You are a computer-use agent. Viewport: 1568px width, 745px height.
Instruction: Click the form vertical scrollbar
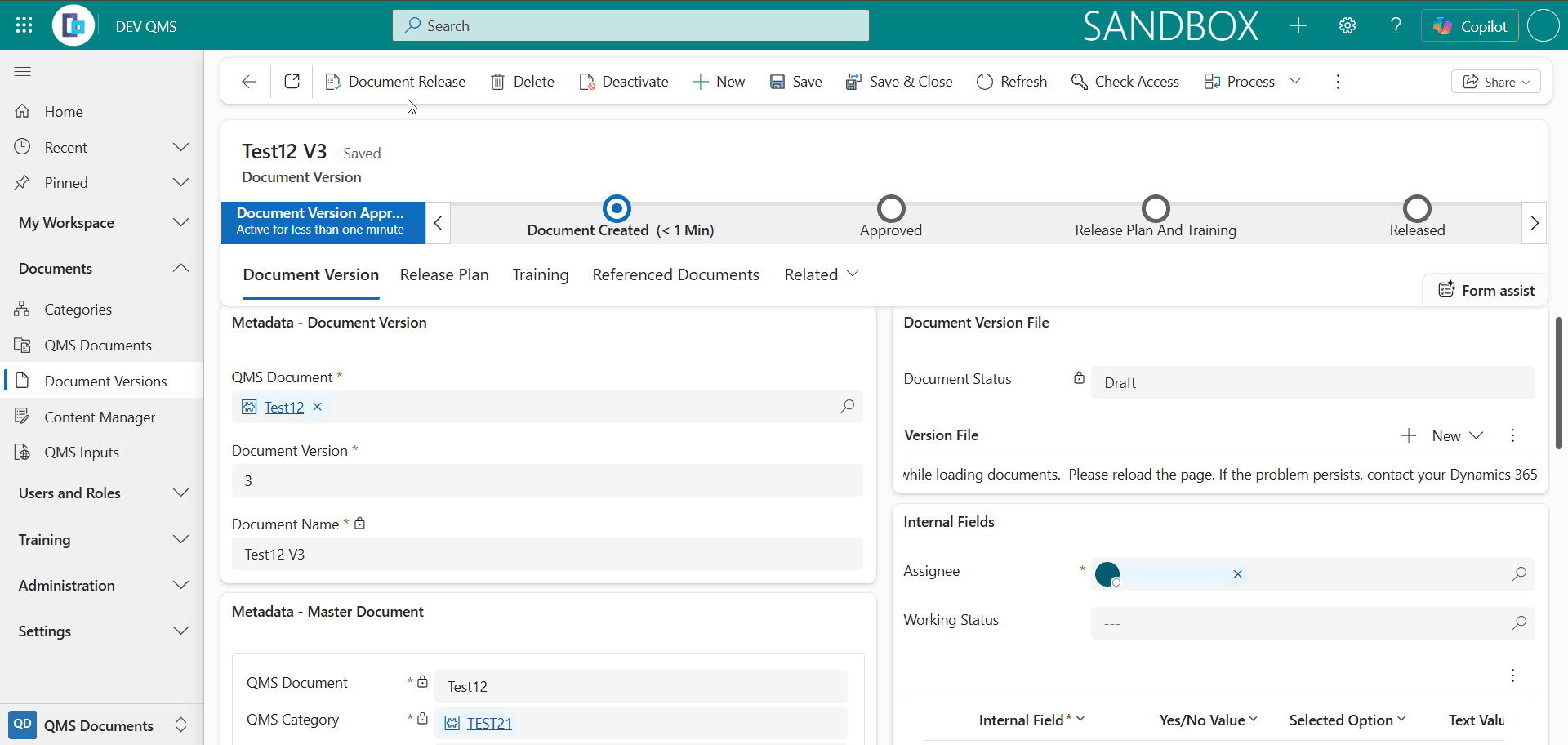[1558, 382]
